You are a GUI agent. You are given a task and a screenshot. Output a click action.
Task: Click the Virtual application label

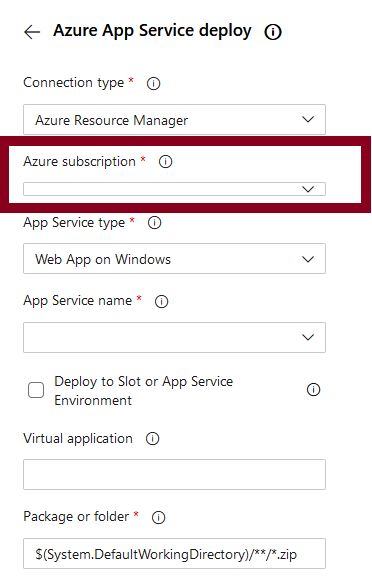click(x=78, y=439)
